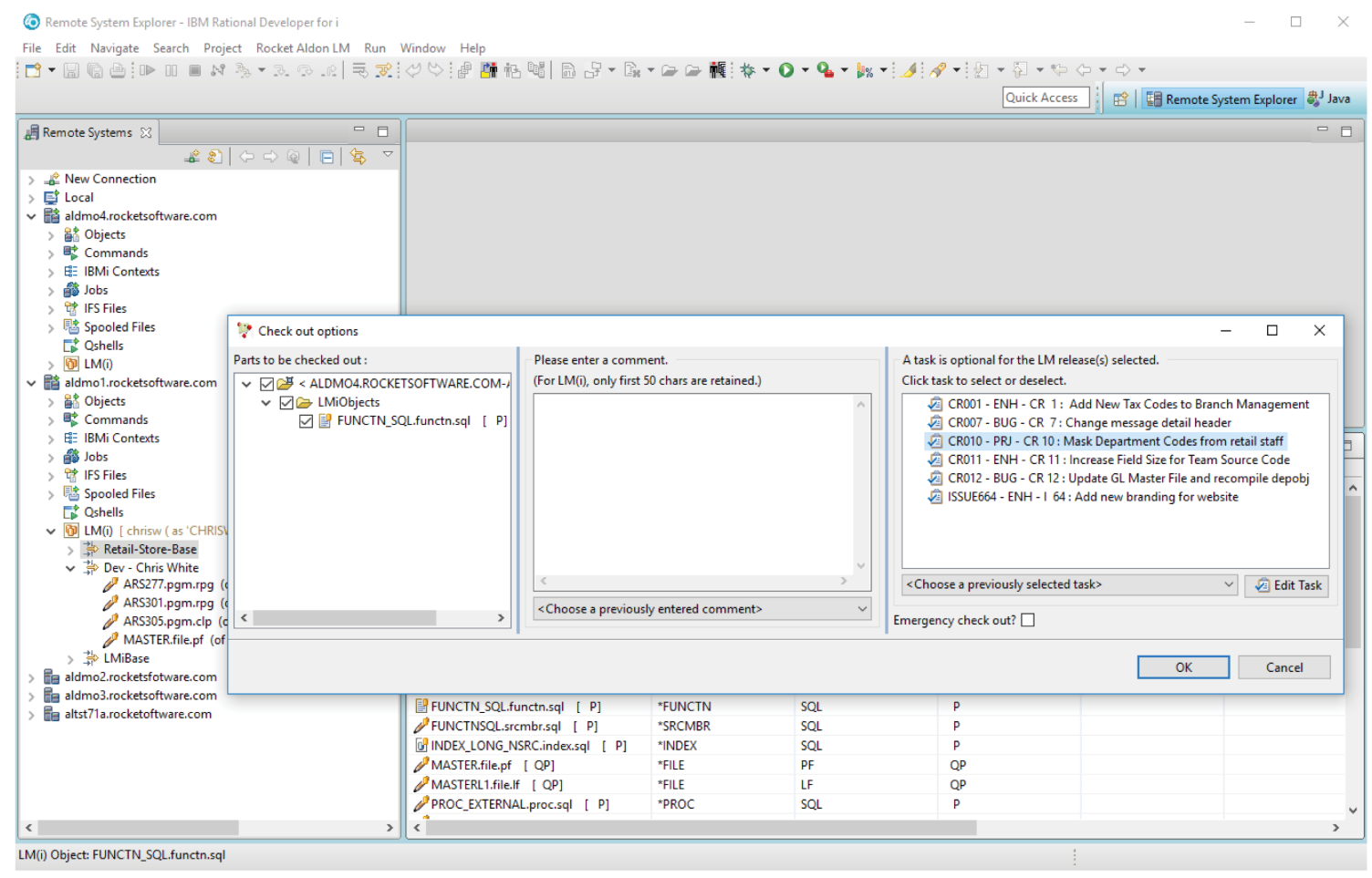Open the Remote Systems view menu triangle
Screen dimensions: 1372x878
pos(388,155)
